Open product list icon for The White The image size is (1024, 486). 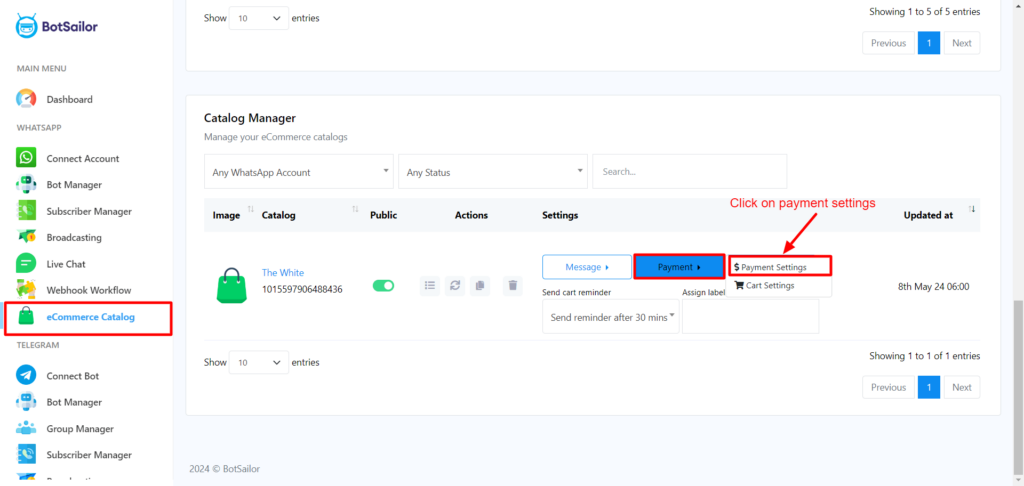click(430, 285)
